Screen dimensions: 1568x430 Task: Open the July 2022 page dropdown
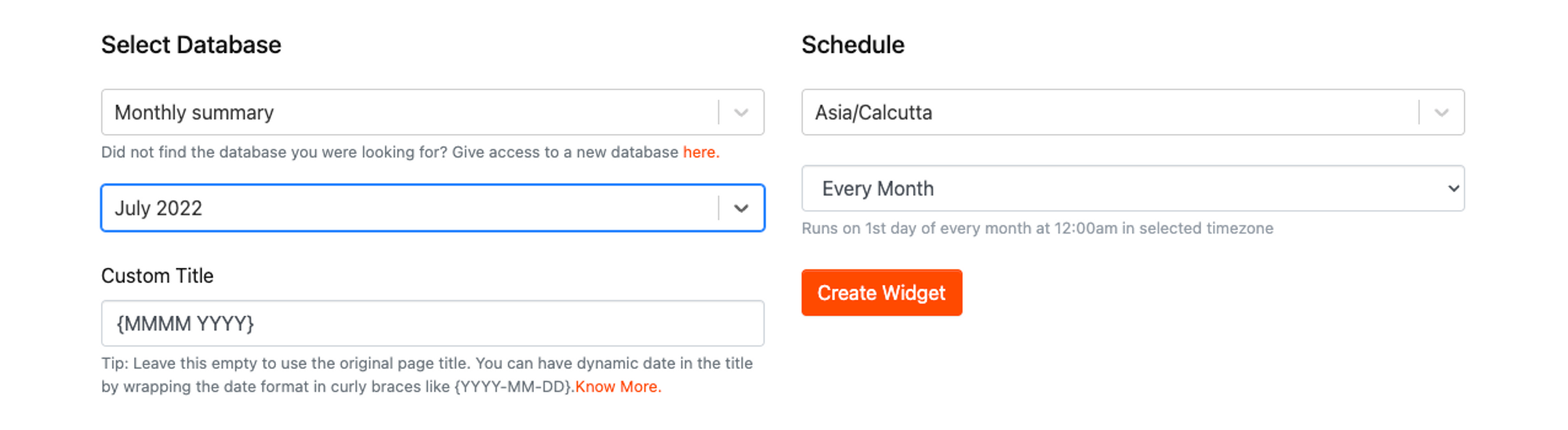408,208
